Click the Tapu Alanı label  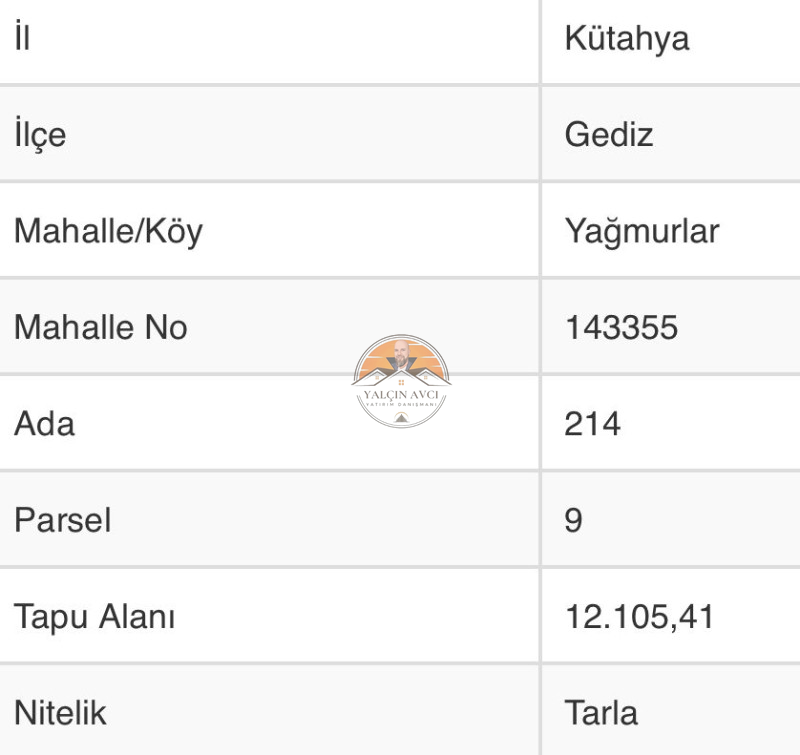coord(94,616)
